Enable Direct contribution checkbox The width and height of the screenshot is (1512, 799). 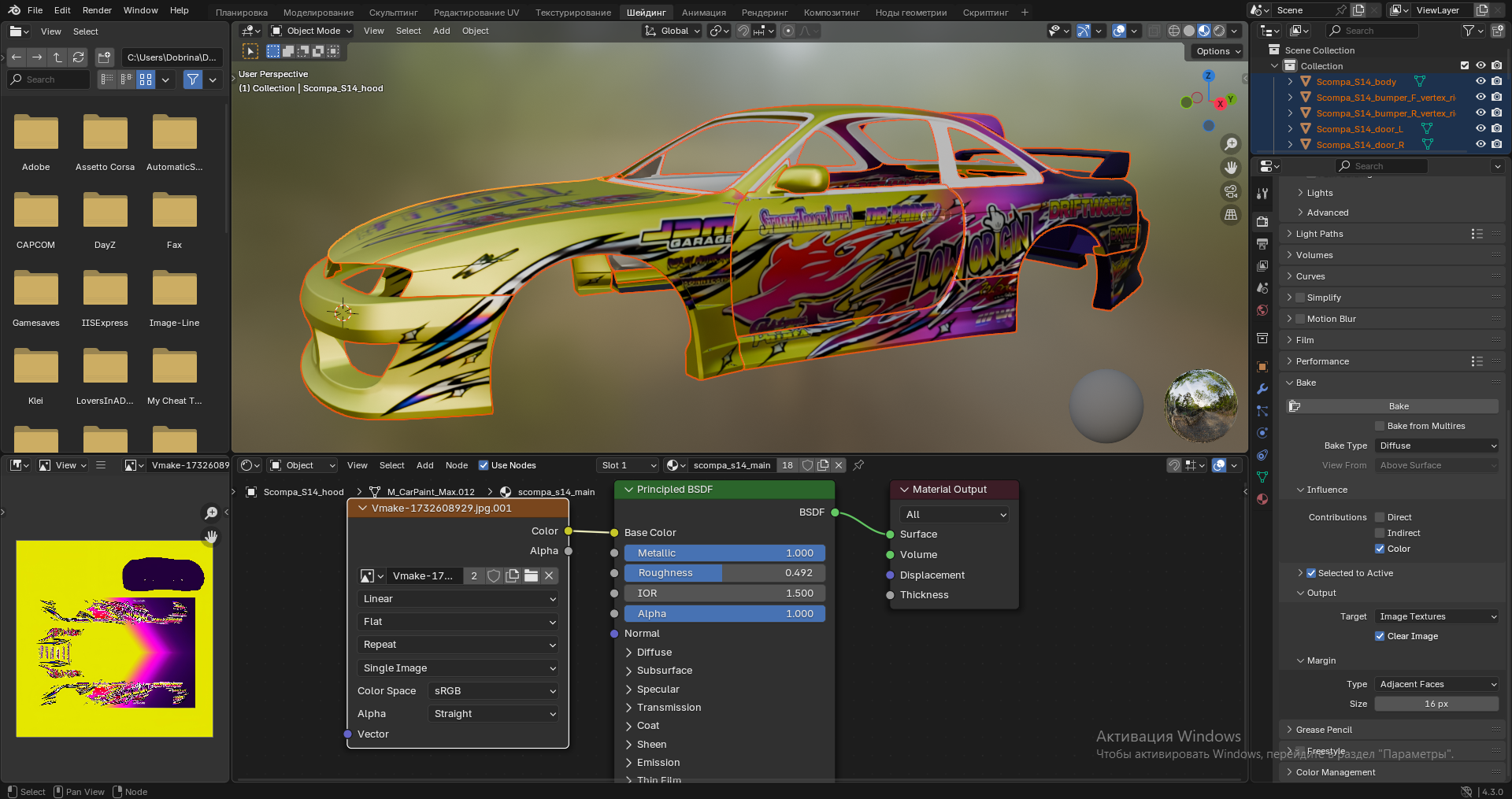pyautogui.click(x=1380, y=517)
